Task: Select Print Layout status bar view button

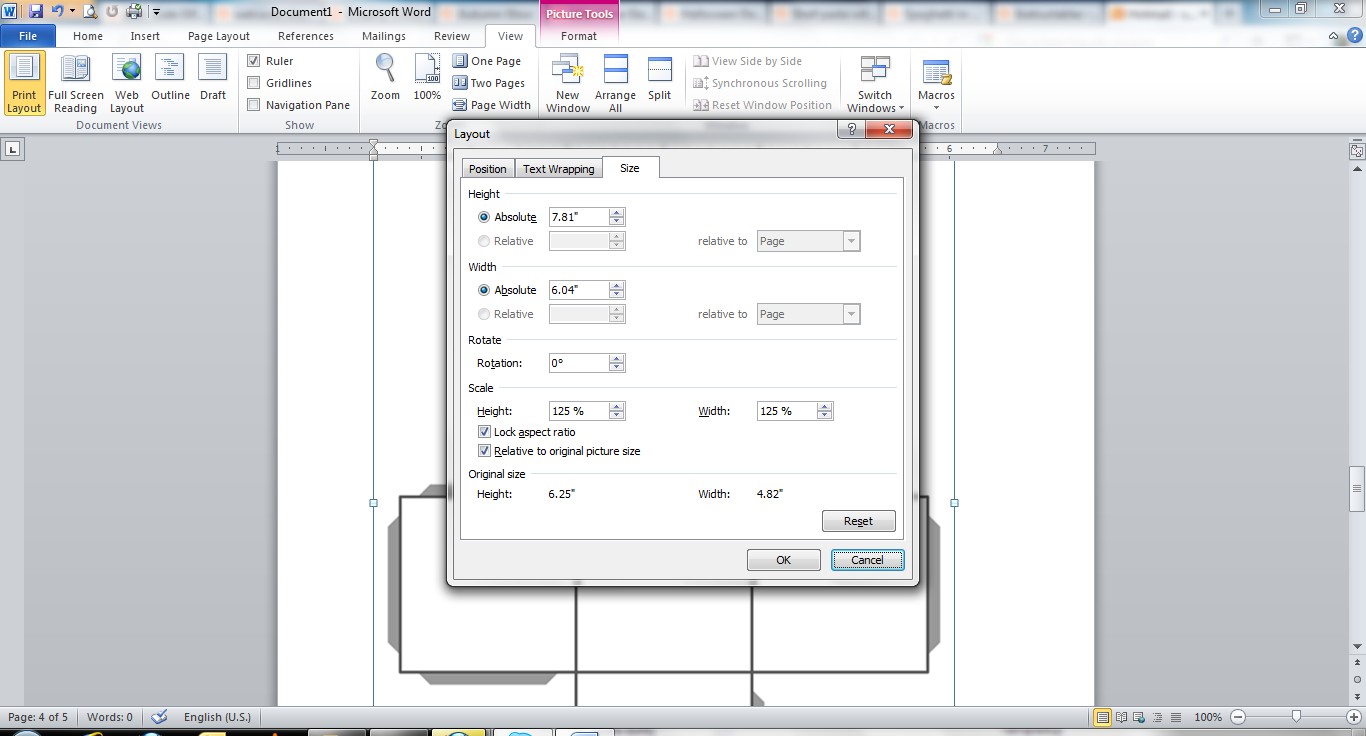Action: coord(1102,717)
